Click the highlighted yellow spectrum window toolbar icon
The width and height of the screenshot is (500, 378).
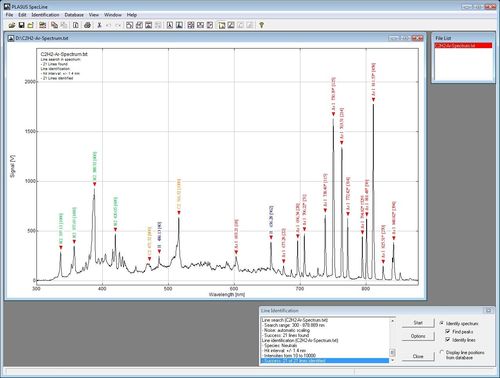pos(222,25)
